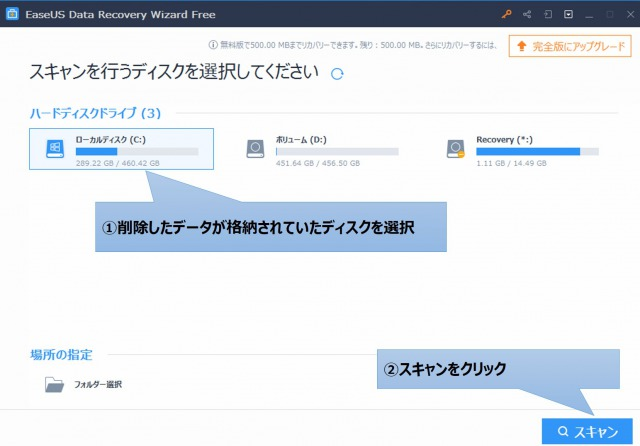The image size is (640, 446).
Task: Click the text 451.64 GB / 456.50 GB
Action: point(318,163)
